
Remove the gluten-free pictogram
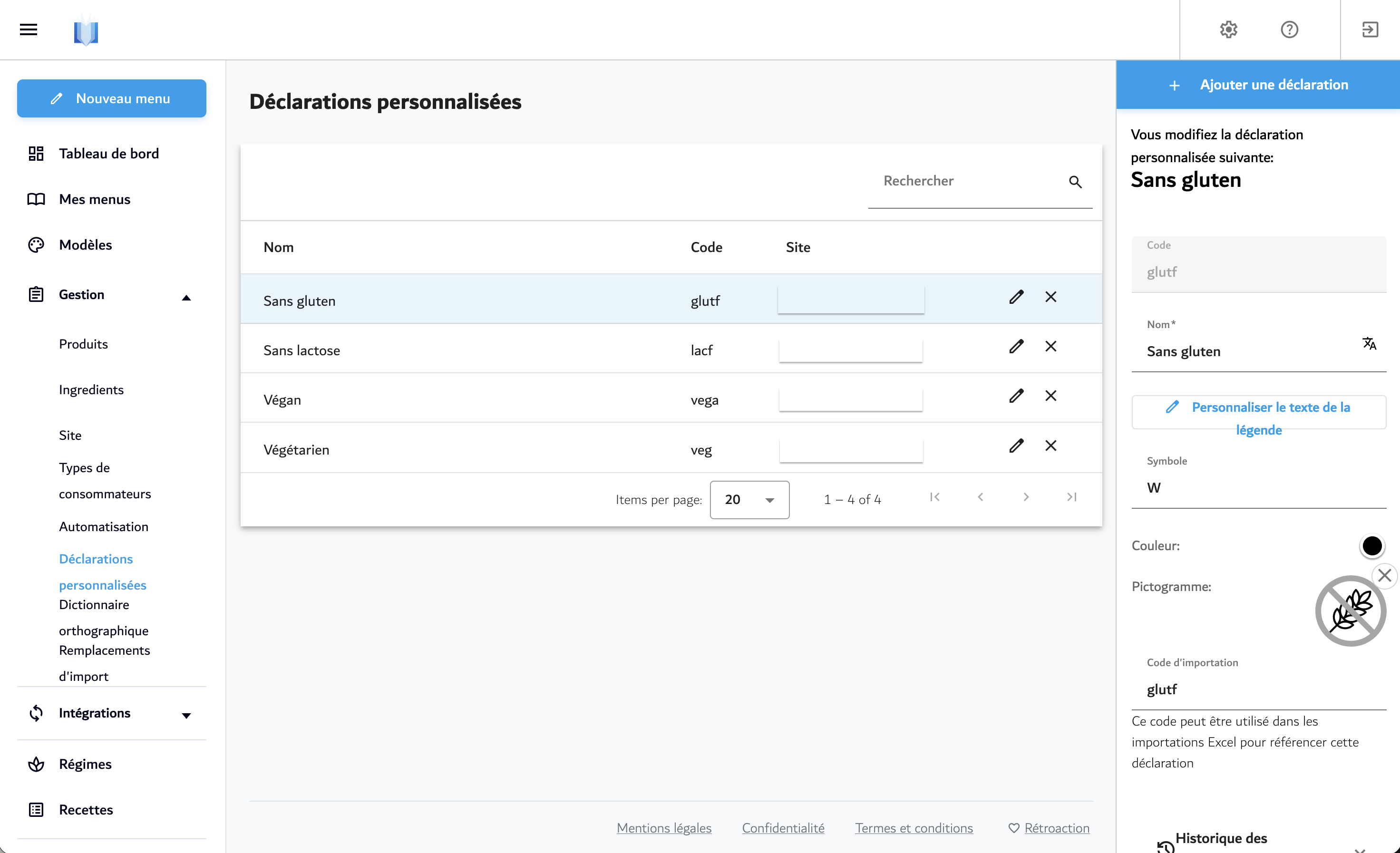coord(1385,575)
